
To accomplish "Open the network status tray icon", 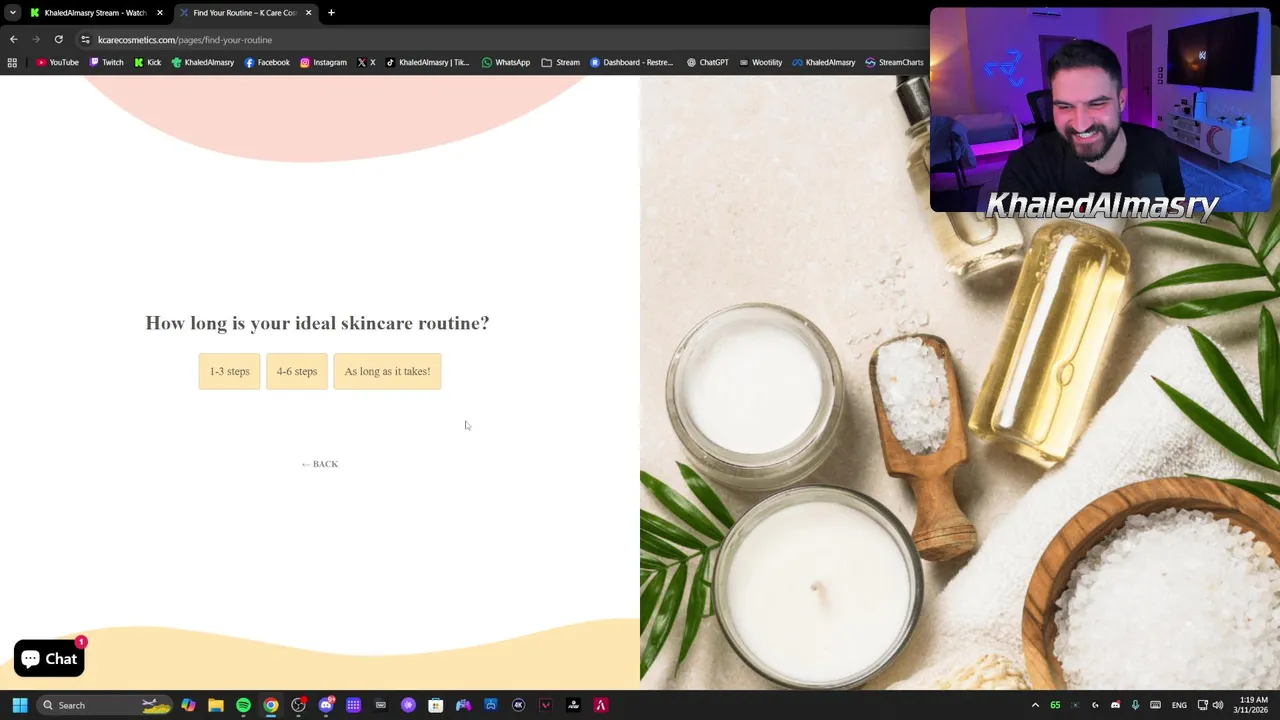I will point(1202,705).
